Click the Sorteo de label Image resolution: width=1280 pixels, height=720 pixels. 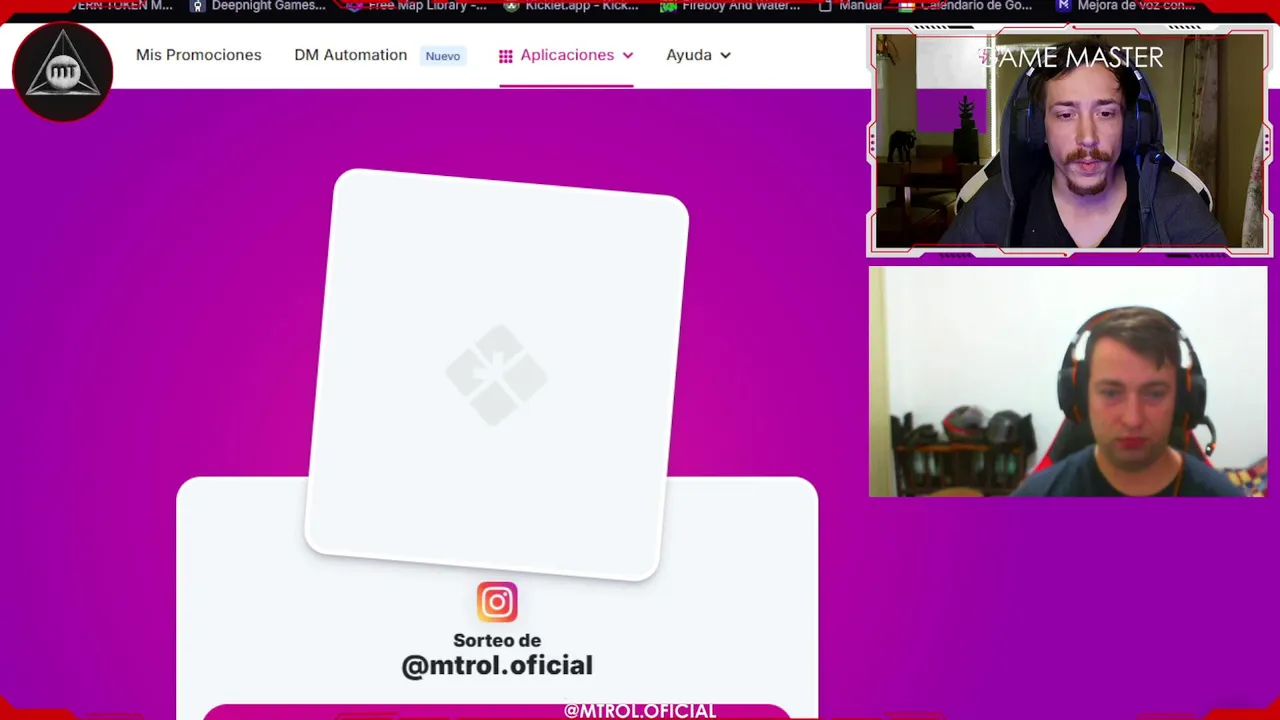[x=497, y=640]
